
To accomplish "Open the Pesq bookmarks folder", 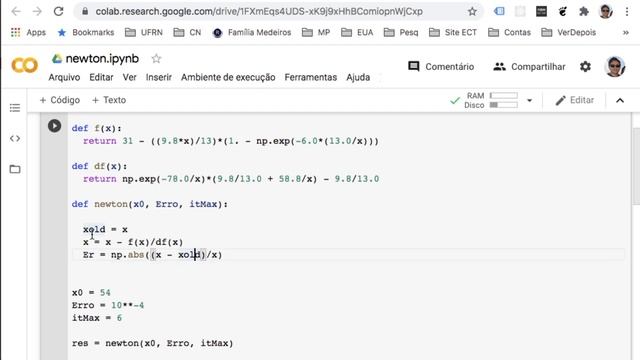I will (401, 32).
